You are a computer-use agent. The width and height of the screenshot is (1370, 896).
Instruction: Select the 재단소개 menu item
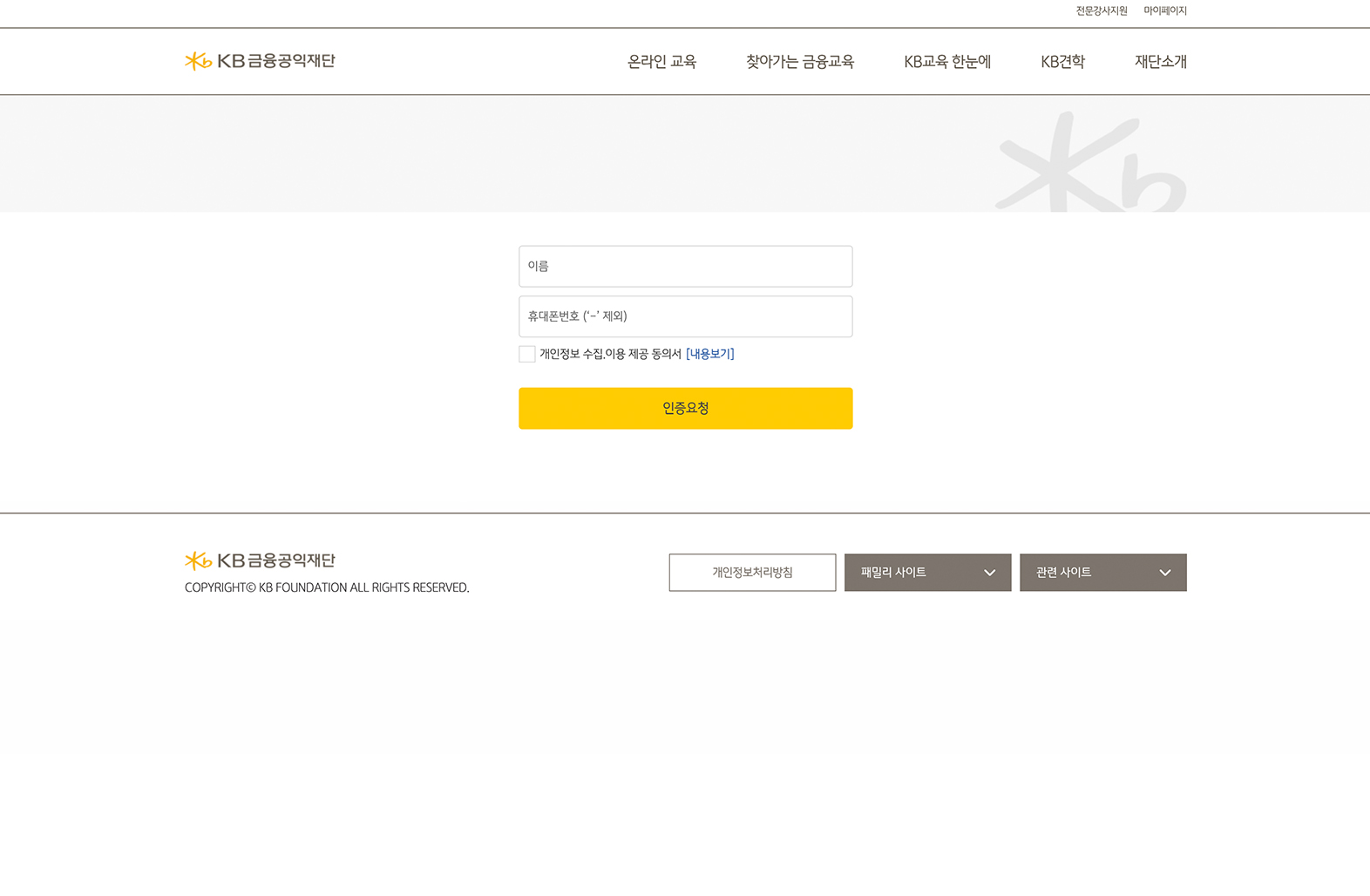(1160, 62)
